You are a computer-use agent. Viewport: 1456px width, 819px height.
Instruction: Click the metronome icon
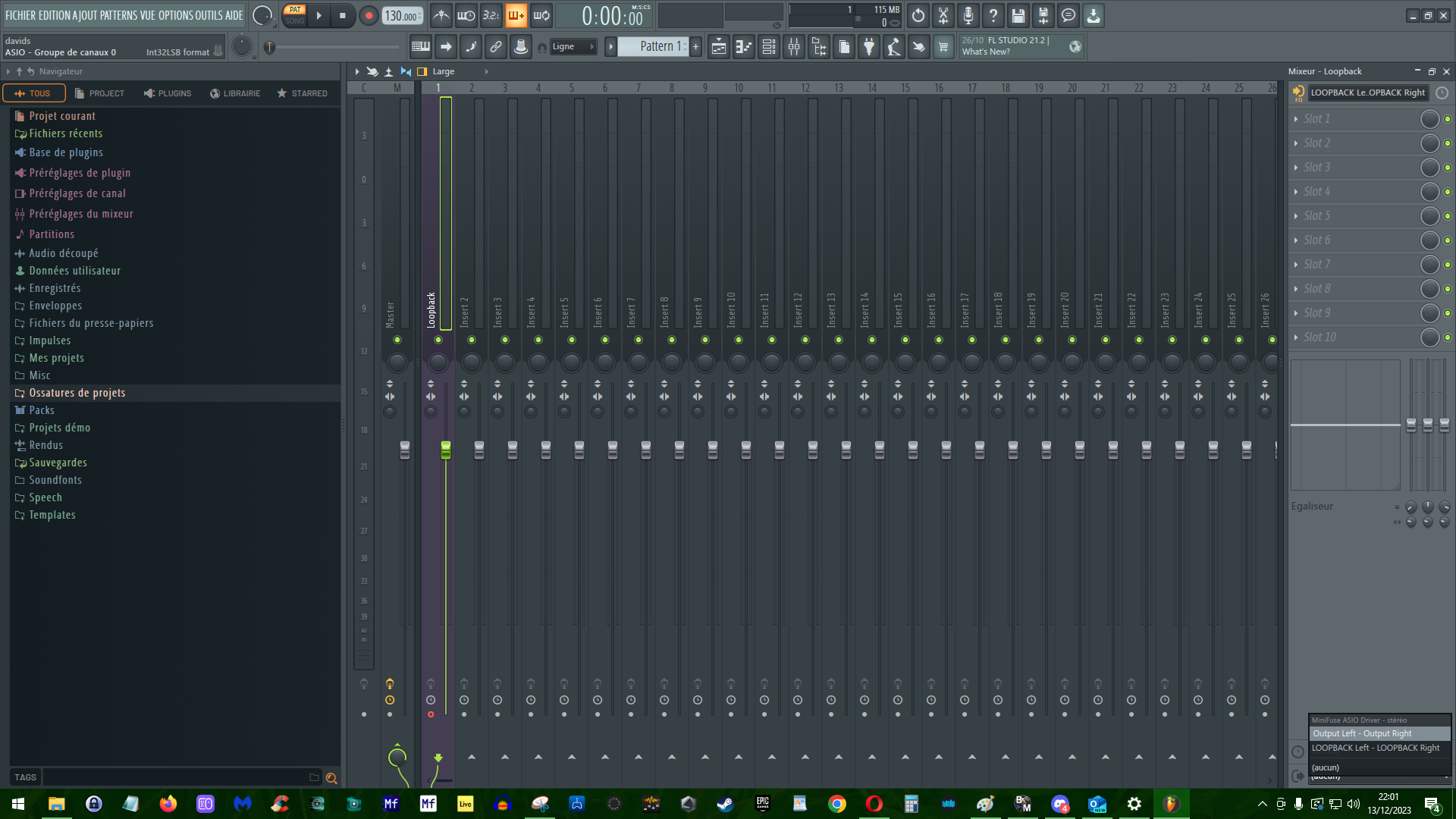coord(441,15)
